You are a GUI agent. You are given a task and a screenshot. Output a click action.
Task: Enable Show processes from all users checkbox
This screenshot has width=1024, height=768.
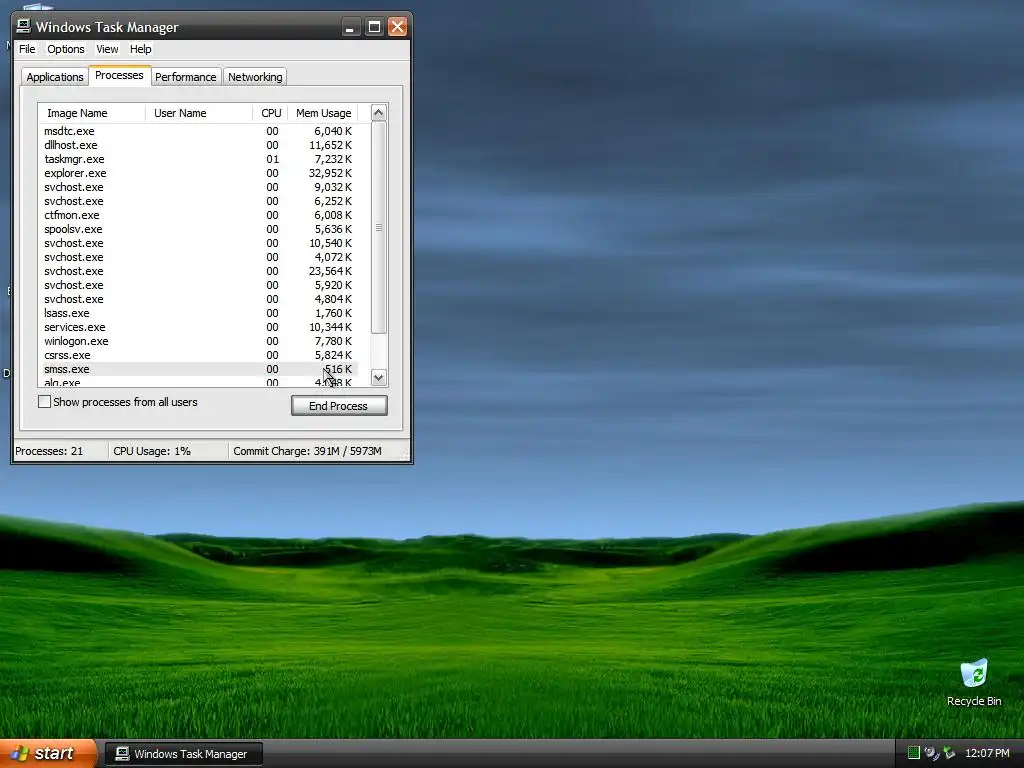44,402
